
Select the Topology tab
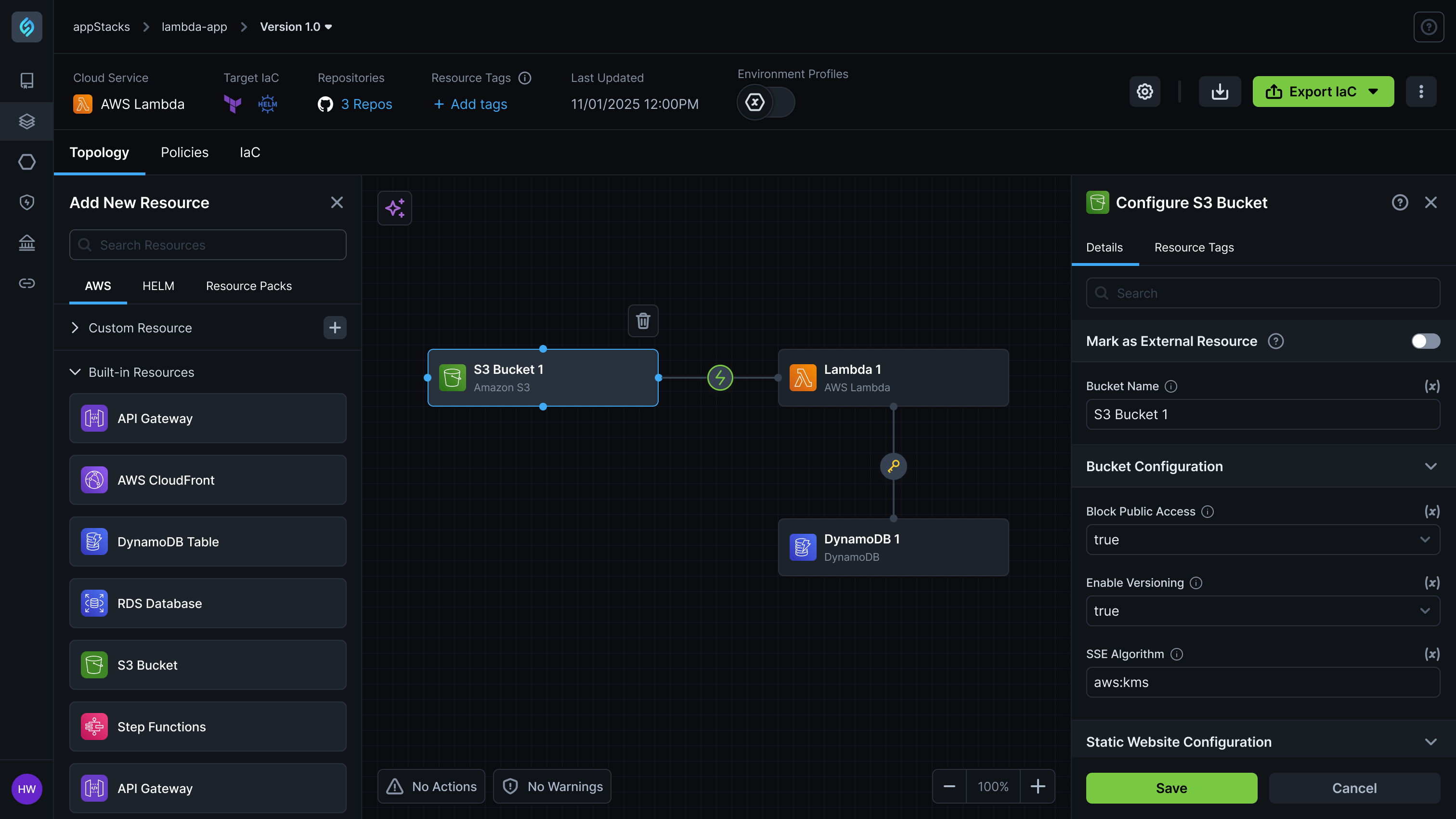click(99, 152)
